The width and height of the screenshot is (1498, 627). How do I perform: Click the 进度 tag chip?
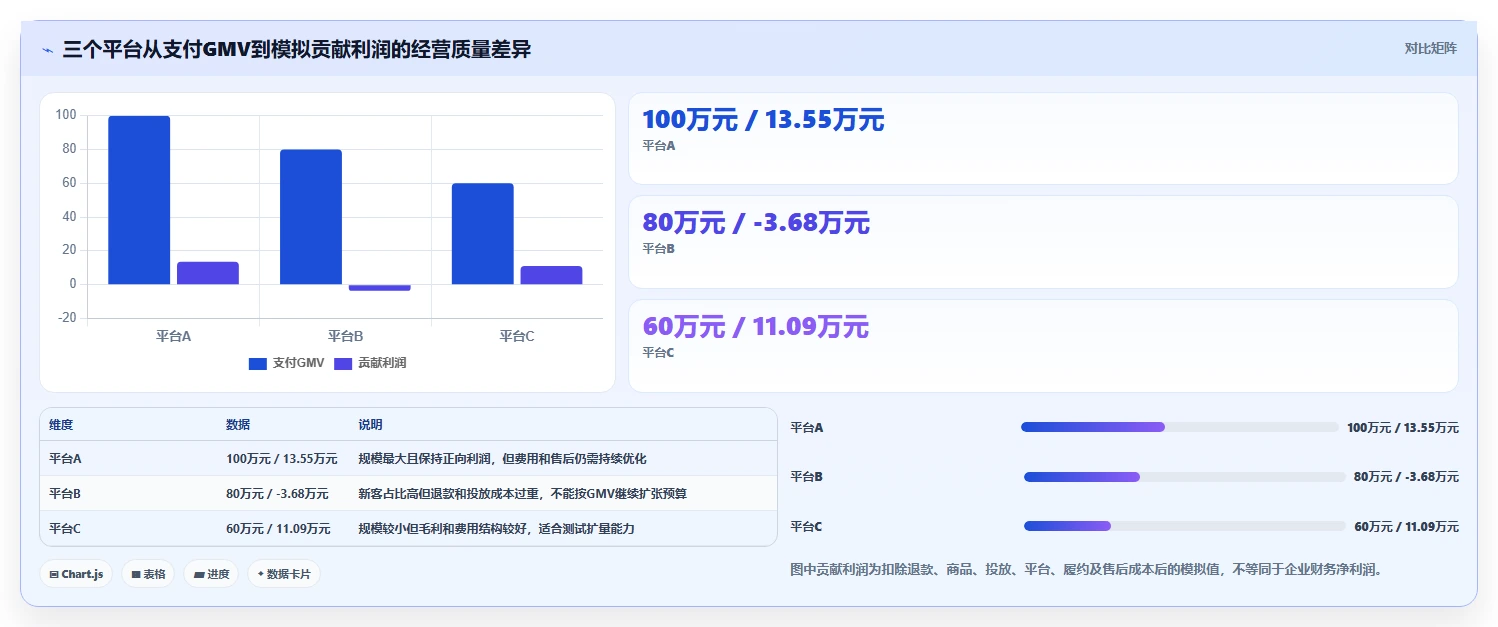[211, 574]
